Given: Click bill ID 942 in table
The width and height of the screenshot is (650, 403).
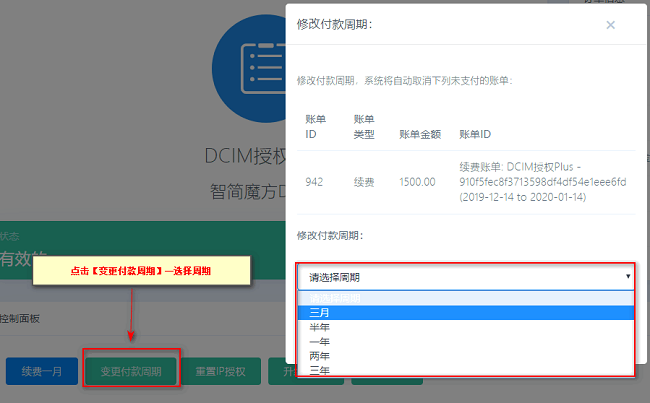Looking at the screenshot, I should point(314,182).
